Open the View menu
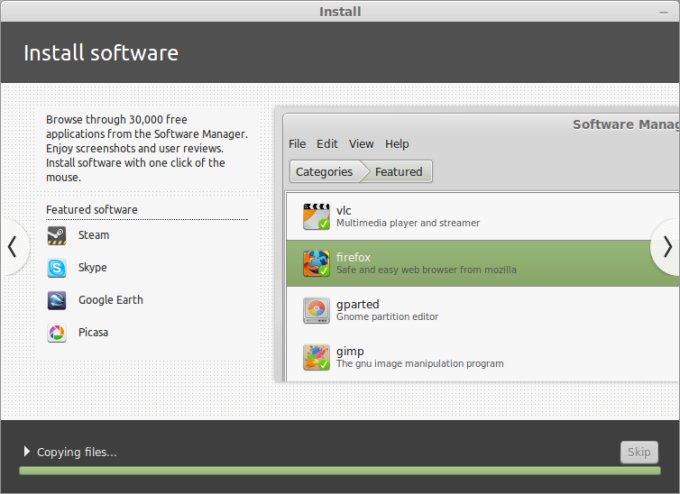 [361, 144]
